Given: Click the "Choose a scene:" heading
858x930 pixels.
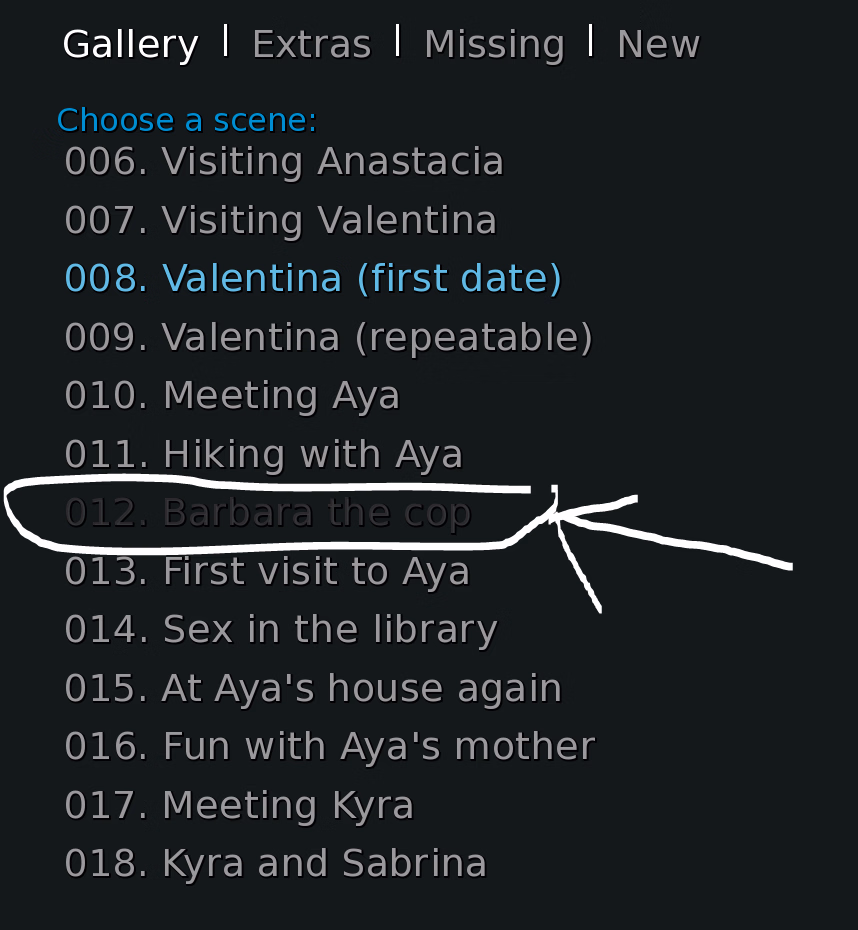Looking at the screenshot, I should point(187,121).
